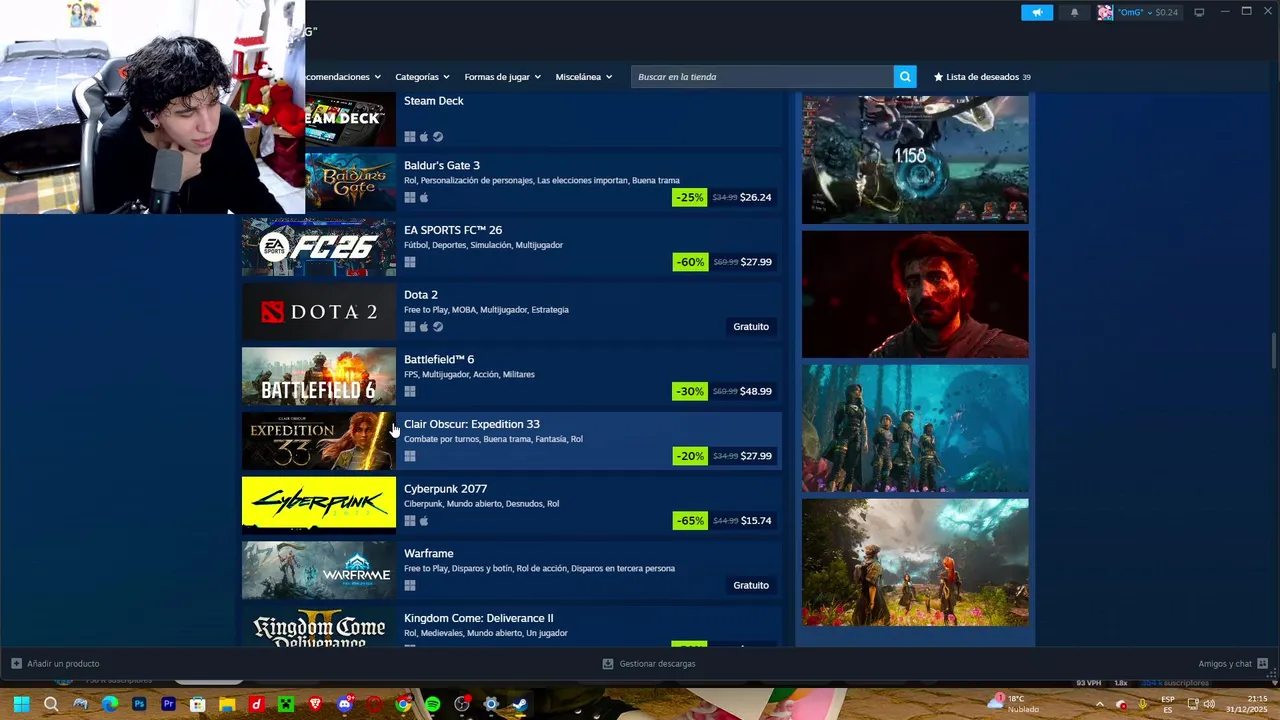Image resolution: width=1280 pixels, height=720 pixels.
Task: Click the Gestionar descargas download icon
Action: (x=608, y=663)
